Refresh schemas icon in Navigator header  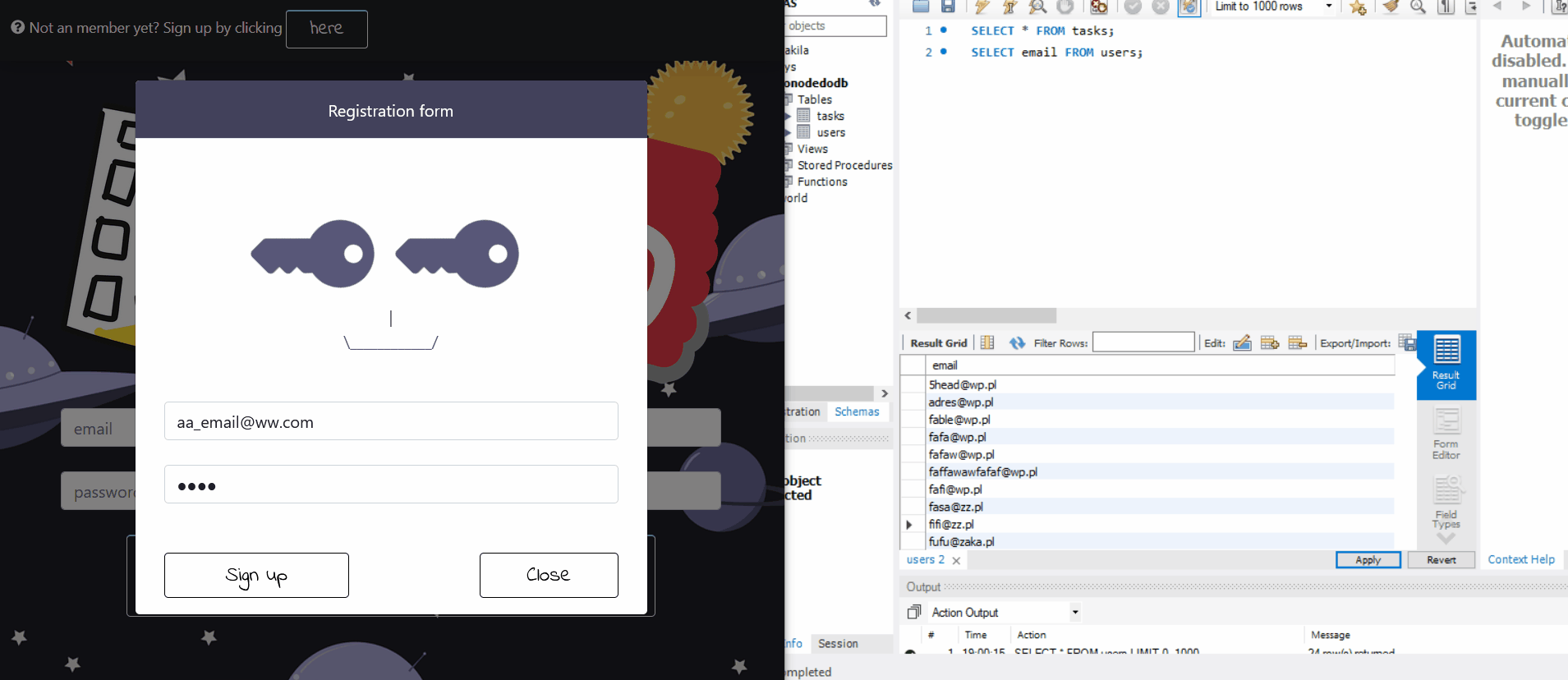(876, 3)
